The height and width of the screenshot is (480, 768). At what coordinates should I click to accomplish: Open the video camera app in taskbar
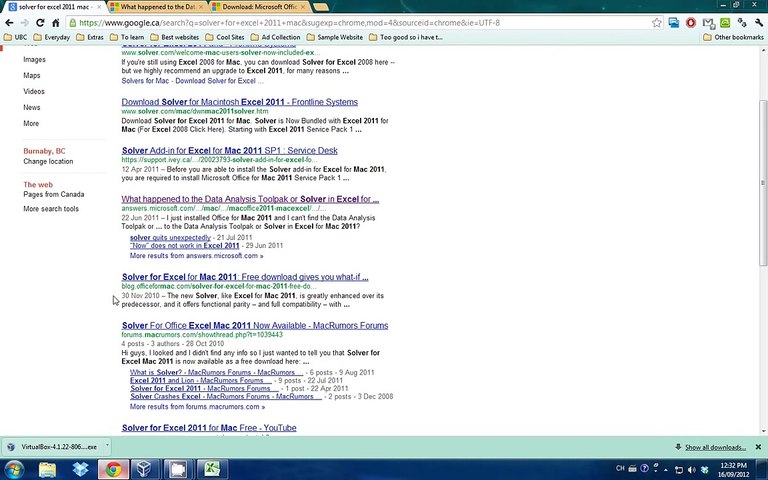[178, 469]
